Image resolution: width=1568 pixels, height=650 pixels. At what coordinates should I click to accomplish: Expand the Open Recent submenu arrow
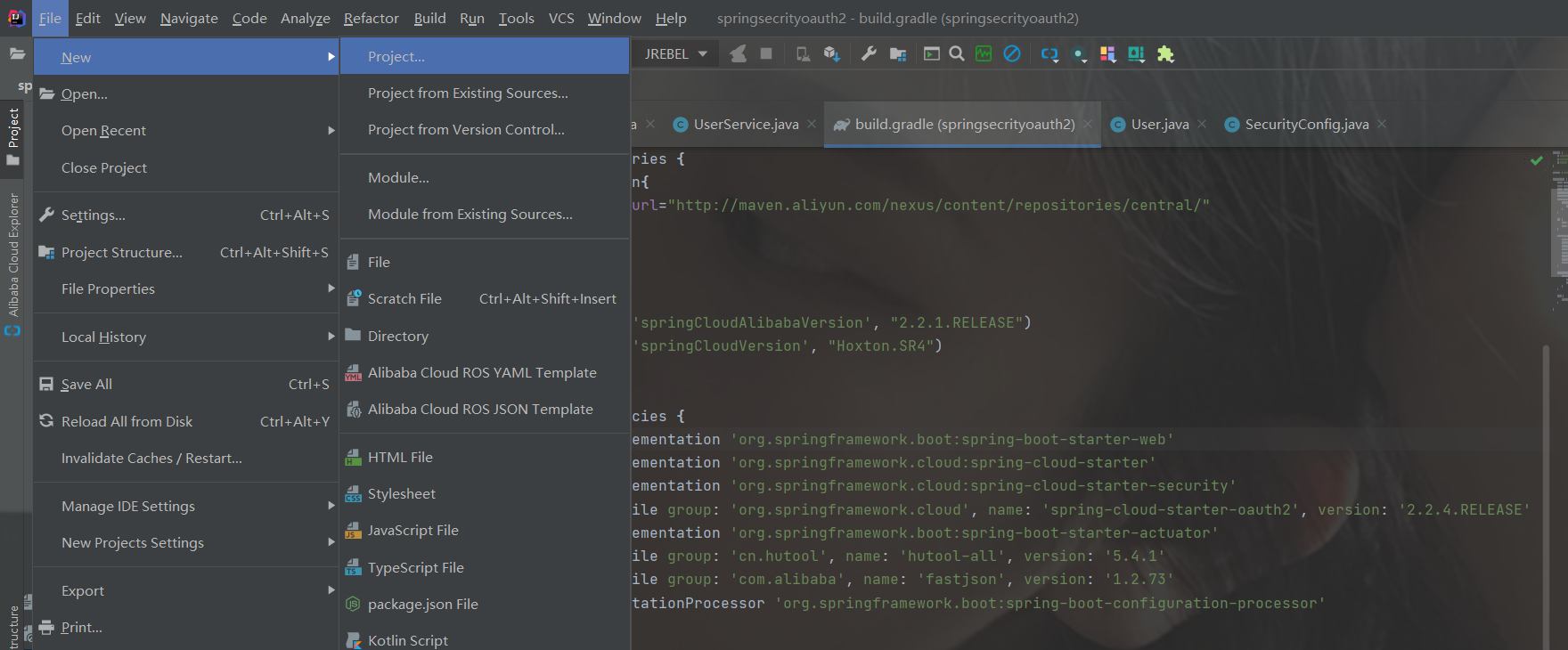click(331, 130)
